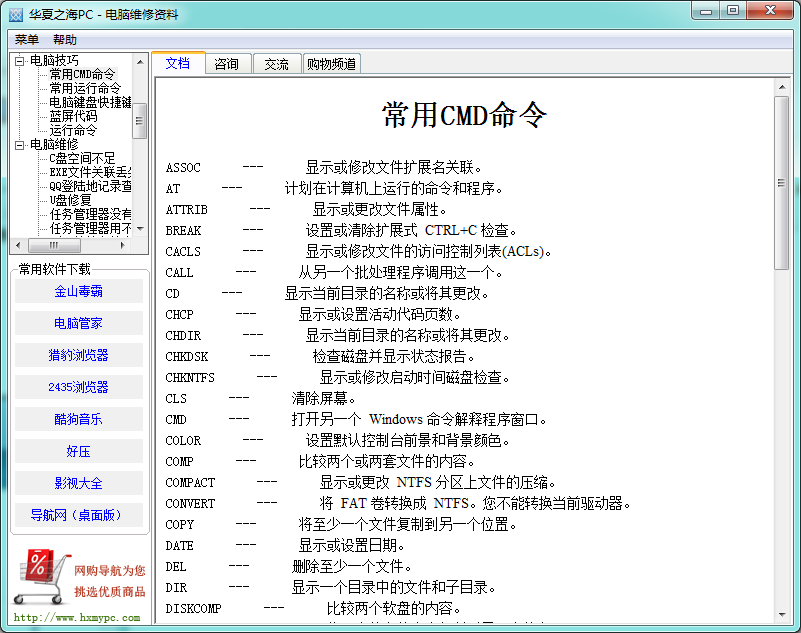Switch to the 咨询 tab
The image size is (801, 633).
[227, 64]
